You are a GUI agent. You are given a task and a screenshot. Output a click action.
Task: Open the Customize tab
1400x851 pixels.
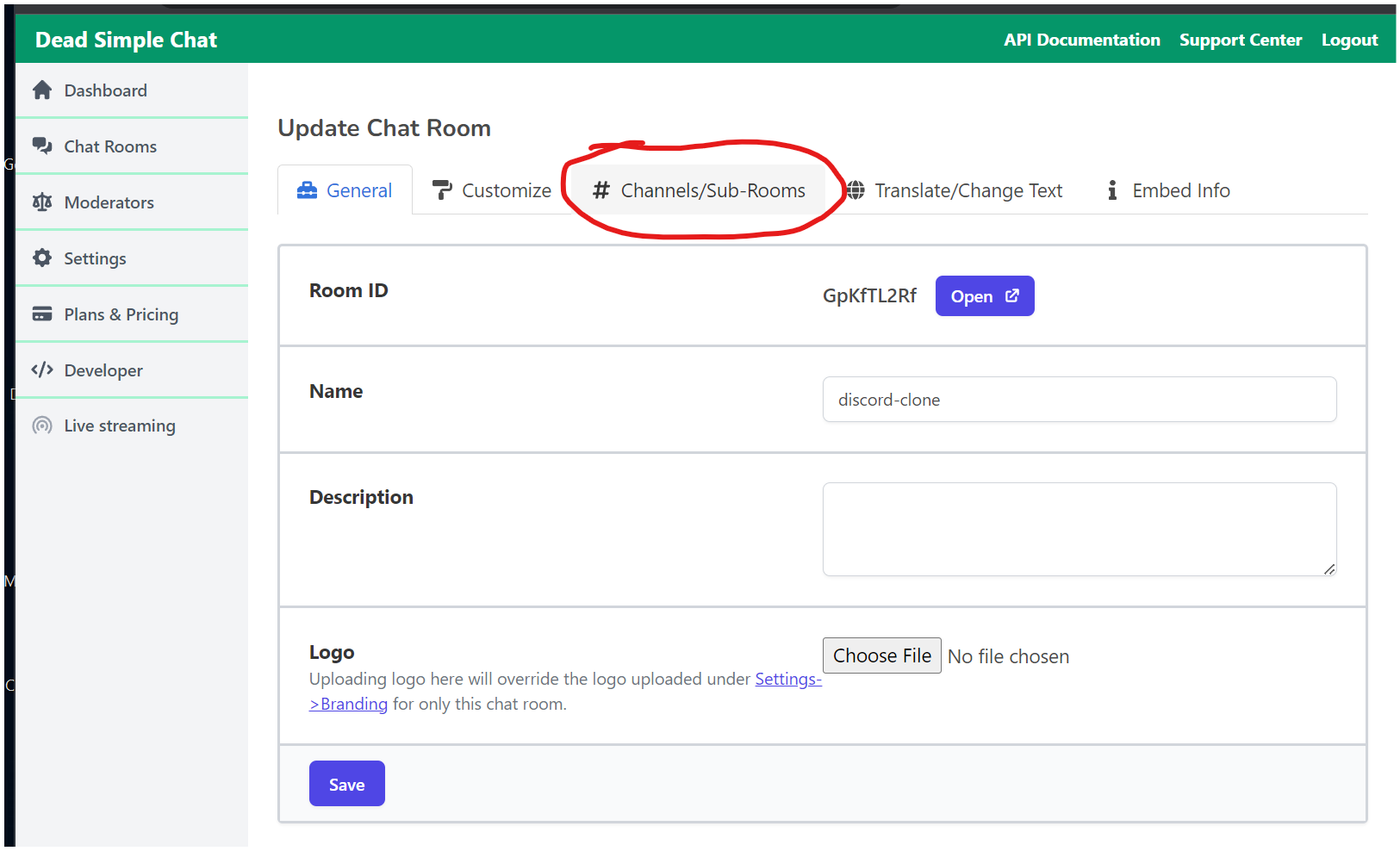(x=492, y=189)
